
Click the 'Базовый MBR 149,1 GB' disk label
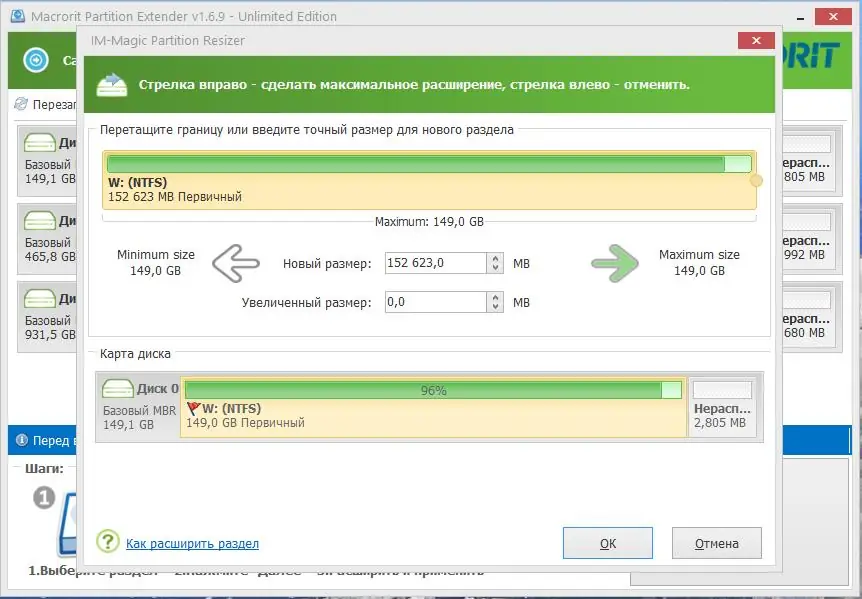[140, 418]
